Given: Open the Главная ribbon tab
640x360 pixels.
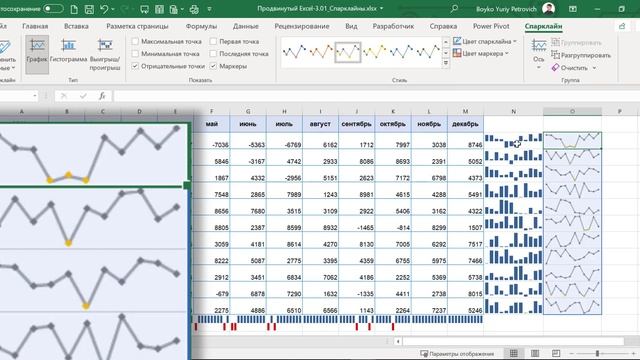Looking at the screenshot, I should pos(35,26).
